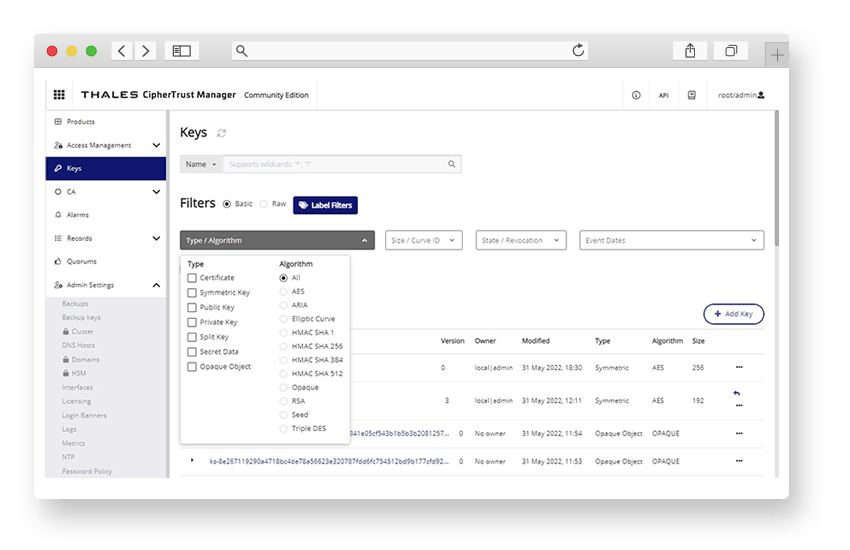Screen dimensions: 850x550
Task: Show all browser tabs
Action: click(731, 51)
